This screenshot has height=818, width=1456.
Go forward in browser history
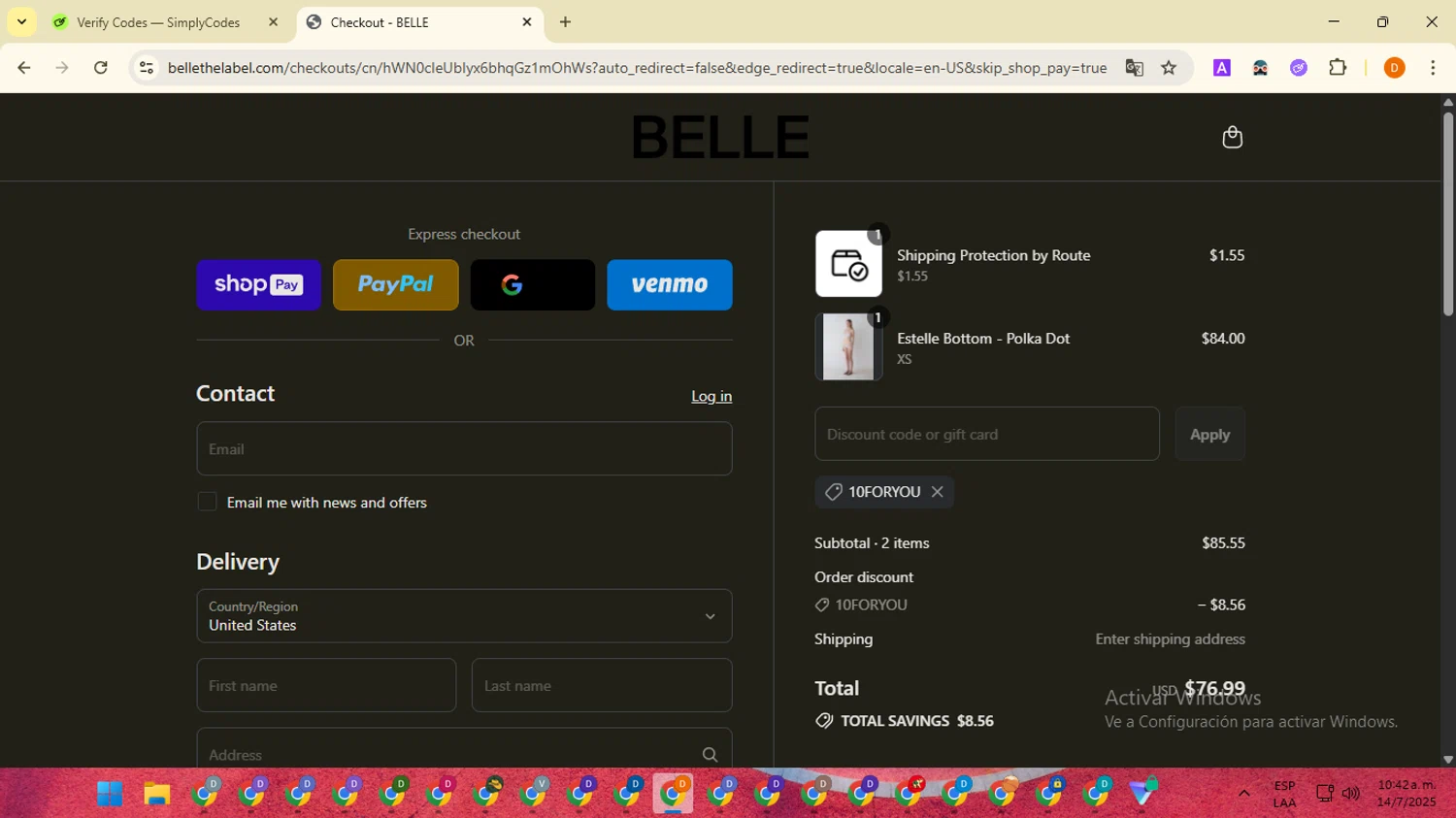click(x=62, y=68)
